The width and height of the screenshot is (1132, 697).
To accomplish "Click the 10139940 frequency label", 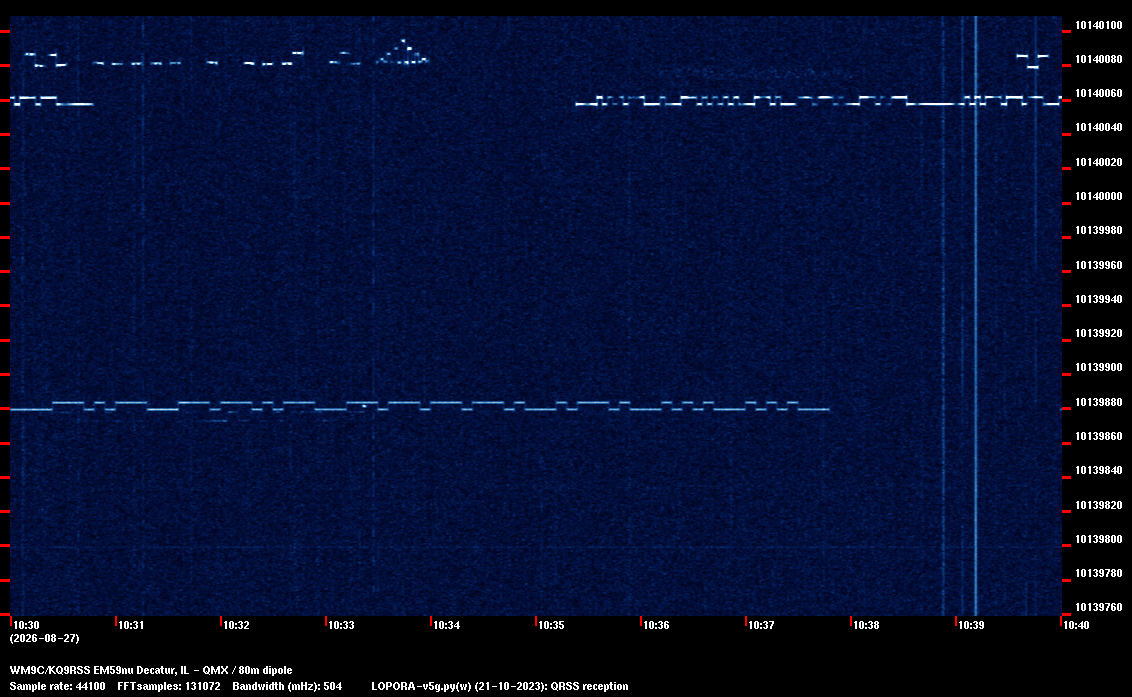I will [x=1099, y=299].
